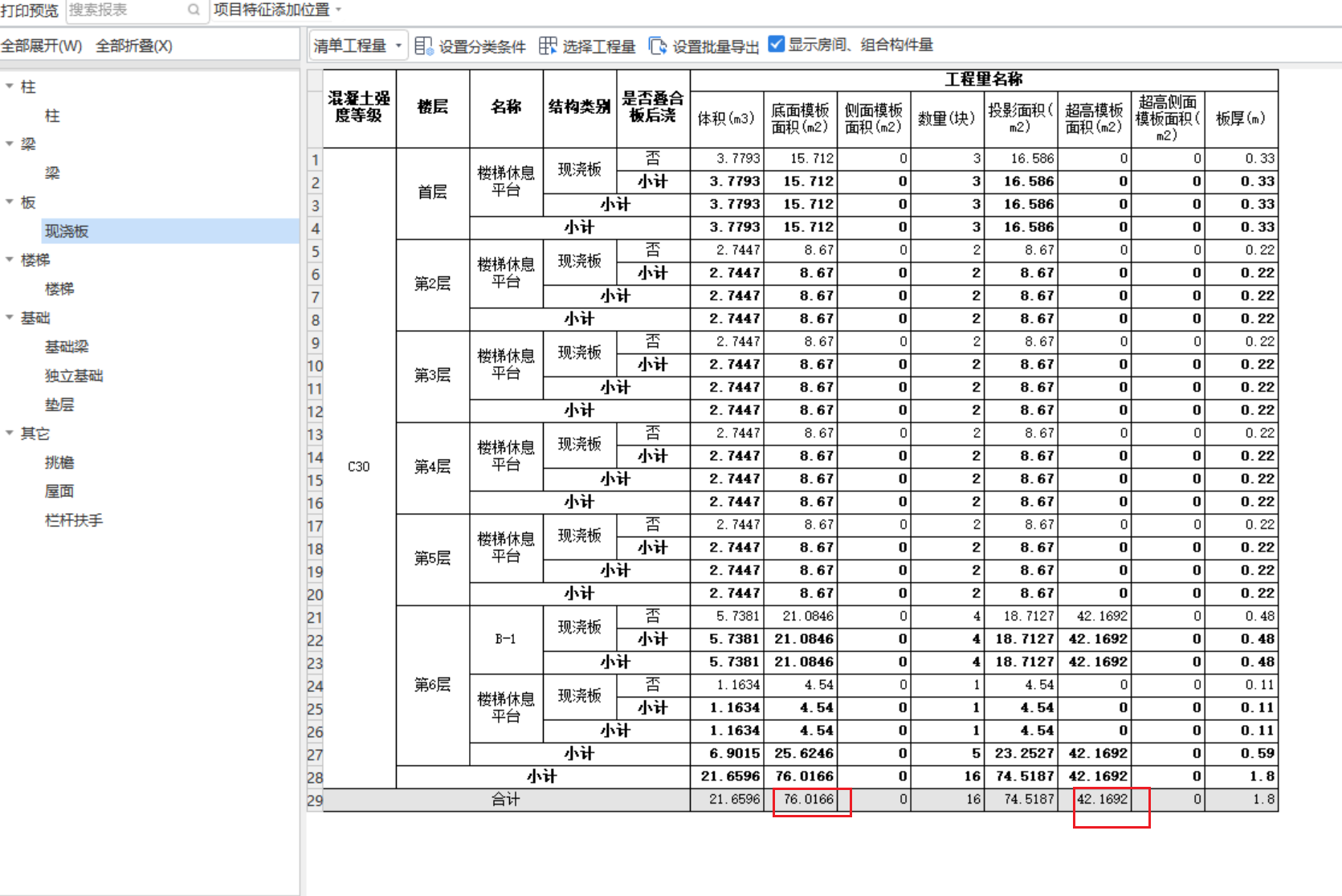Click 第5层 floor cell
1342x896 pixels.
[433, 559]
